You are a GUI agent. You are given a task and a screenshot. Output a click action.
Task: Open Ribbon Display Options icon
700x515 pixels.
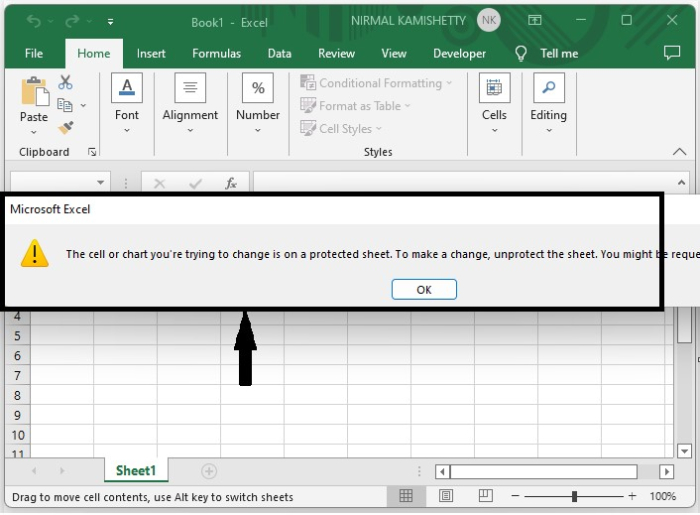click(534, 20)
